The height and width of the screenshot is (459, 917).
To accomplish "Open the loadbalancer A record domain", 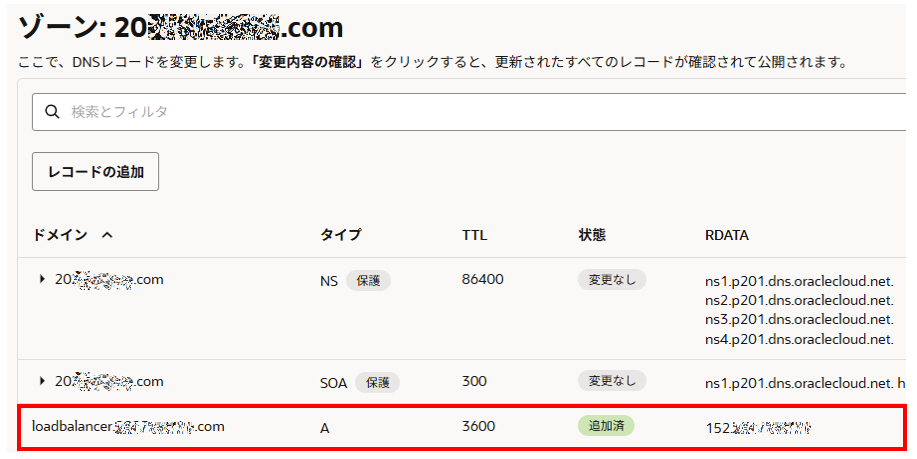I will coord(128,426).
